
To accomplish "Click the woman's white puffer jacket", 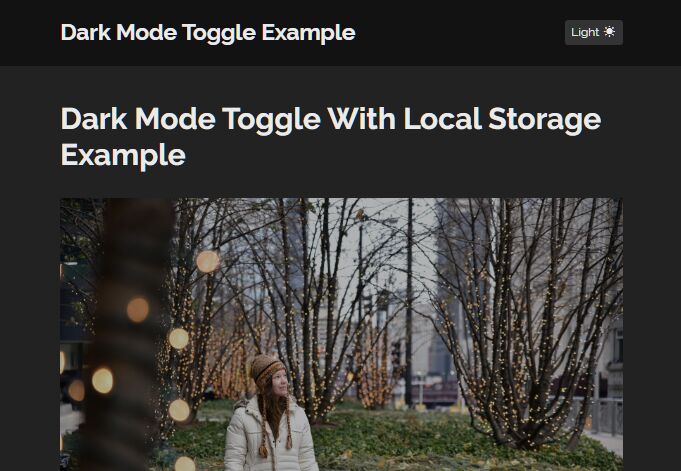I will [x=269, y=437].
